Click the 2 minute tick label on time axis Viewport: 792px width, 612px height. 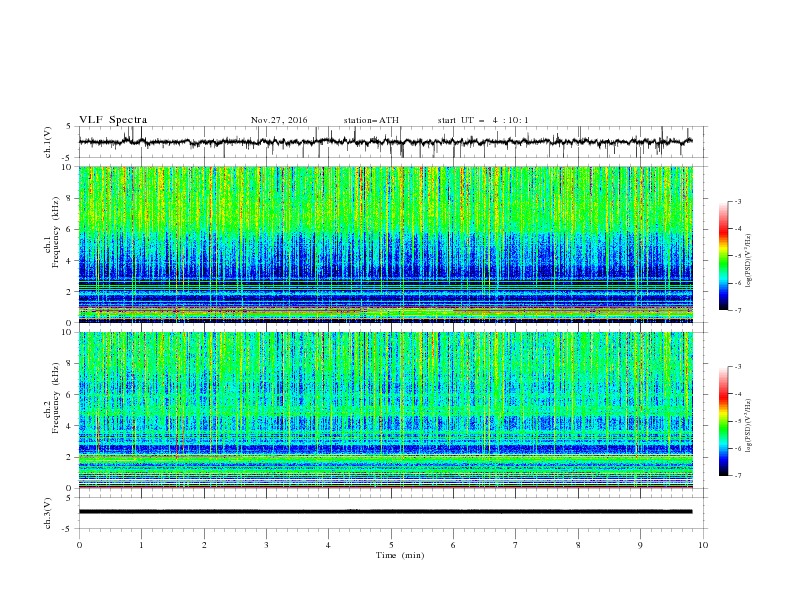tap(204, 545)
